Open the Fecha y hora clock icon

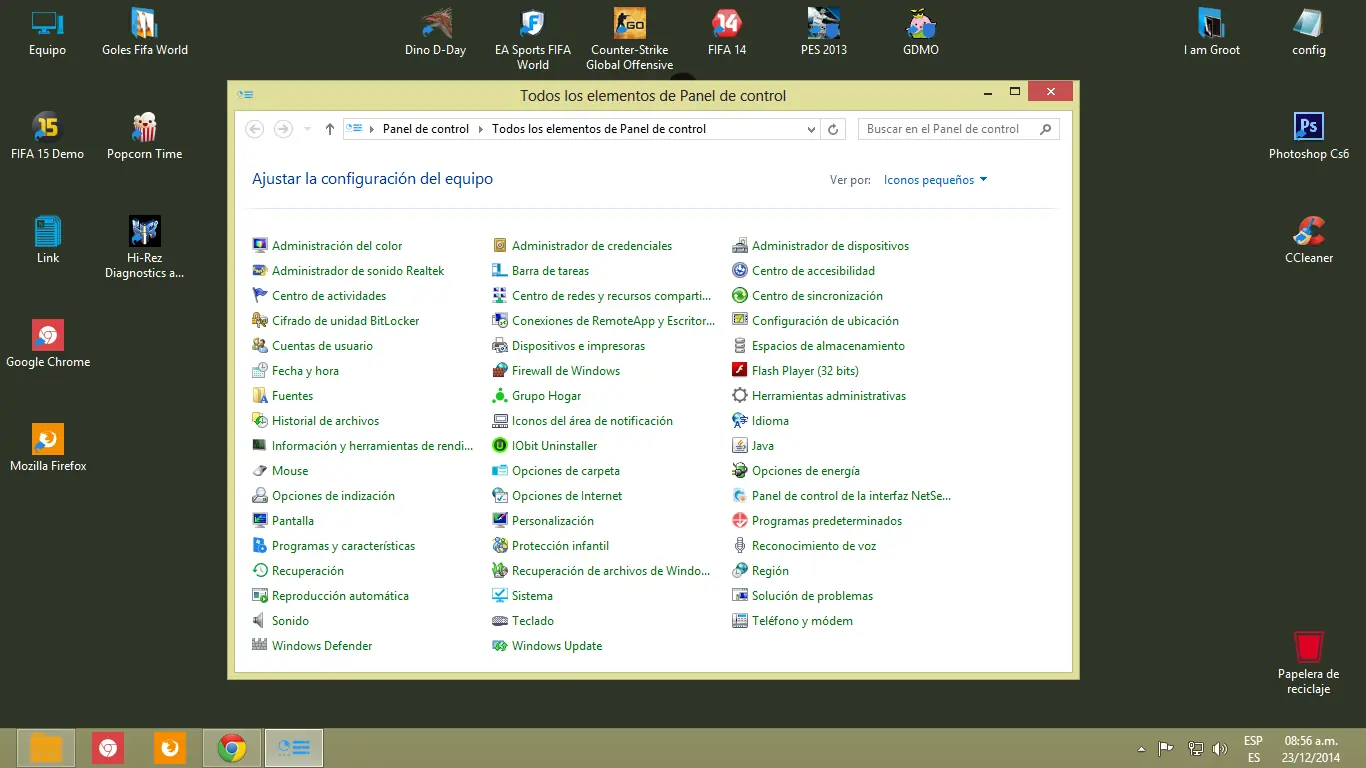pyautogui.click(x=260, y=371)
